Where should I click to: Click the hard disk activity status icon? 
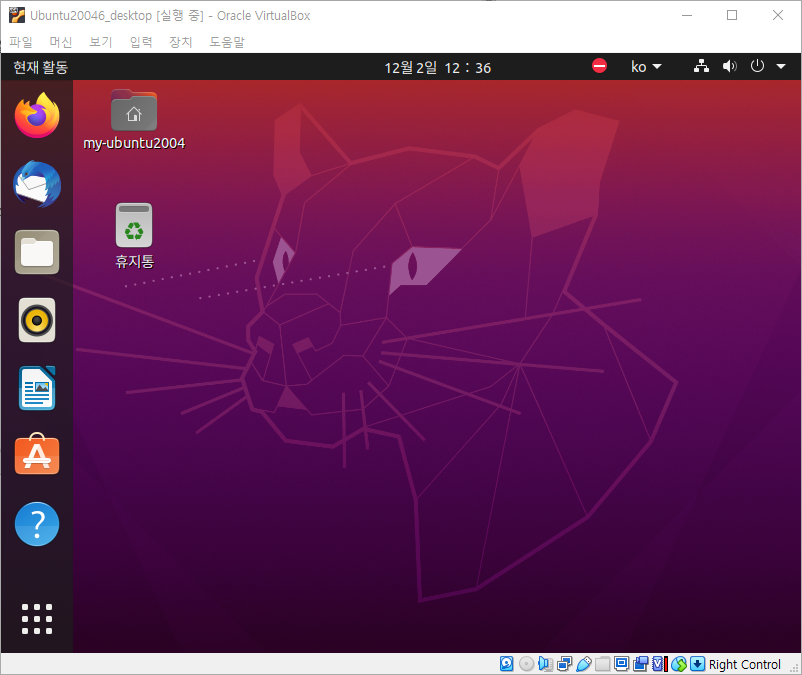tap(506, 664)
